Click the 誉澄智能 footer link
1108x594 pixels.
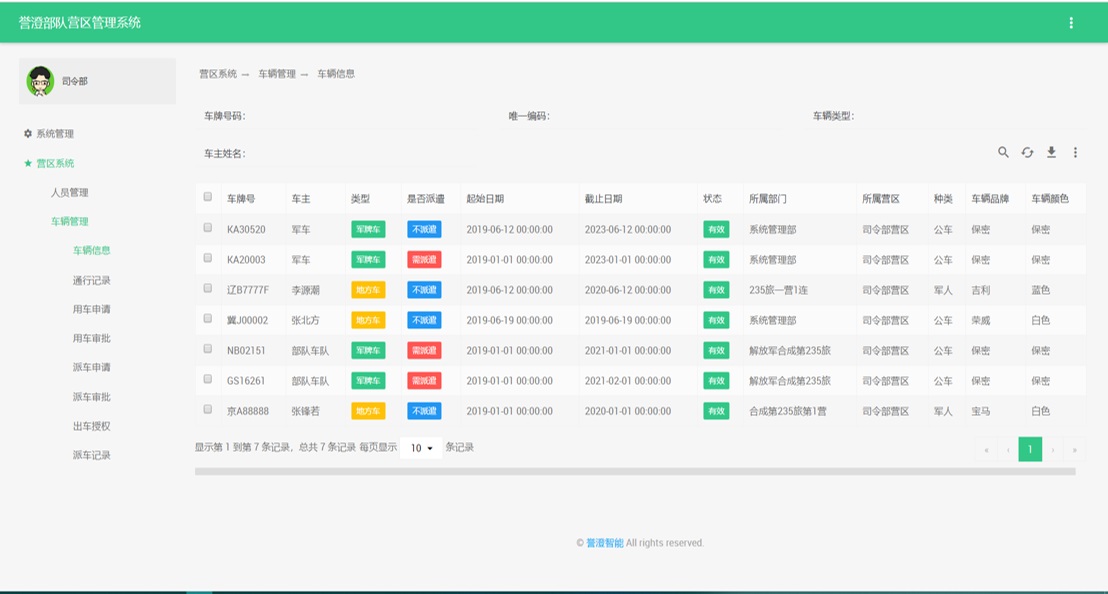click(604, 543)
